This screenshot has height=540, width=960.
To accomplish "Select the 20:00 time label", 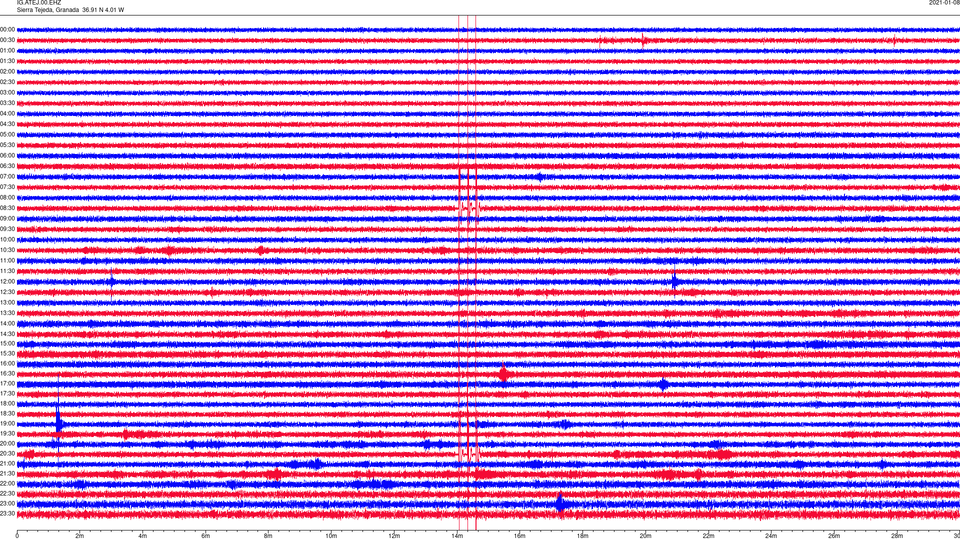I will (7, 443).
